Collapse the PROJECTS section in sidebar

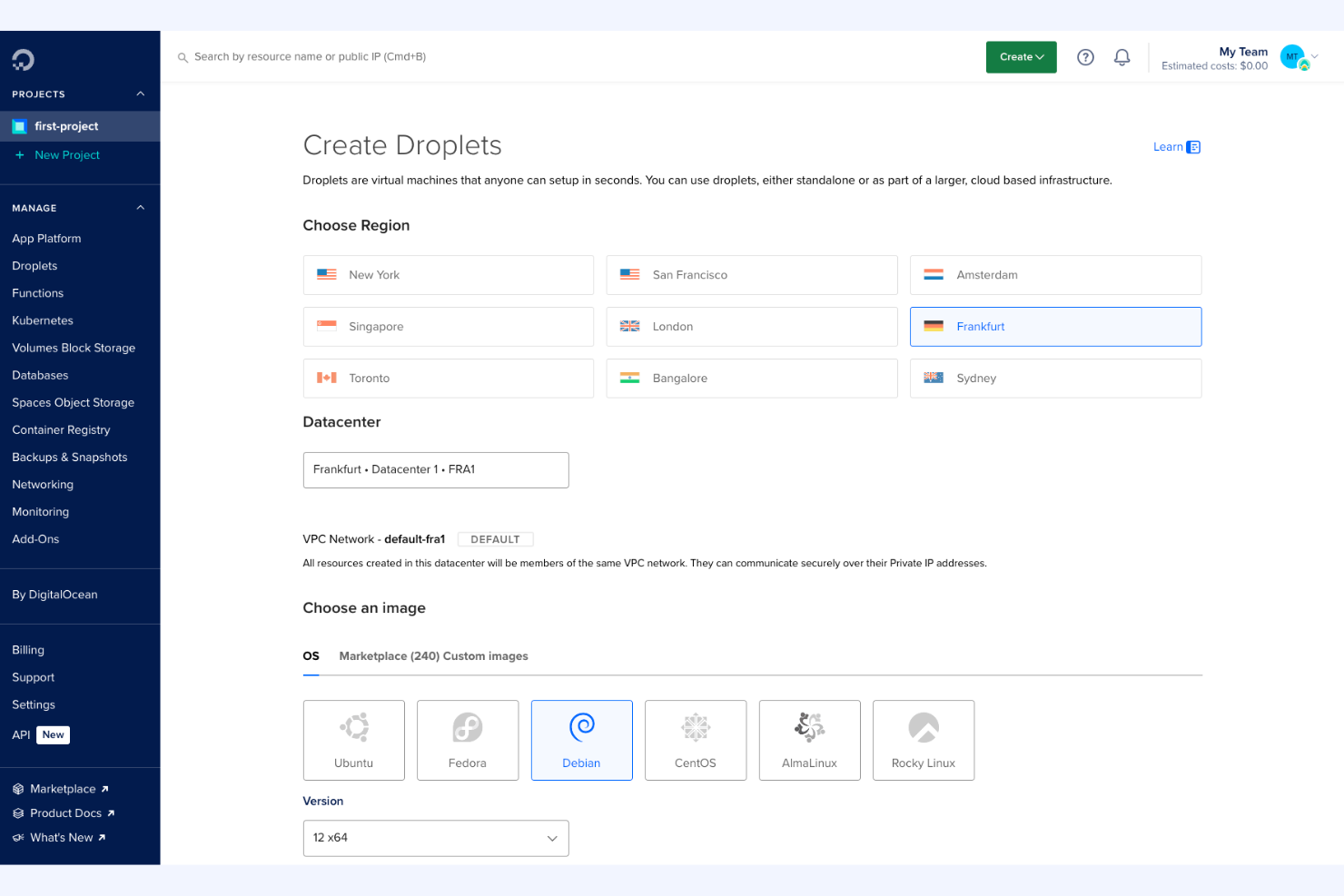pyautogui.click(x=140, y=93)
